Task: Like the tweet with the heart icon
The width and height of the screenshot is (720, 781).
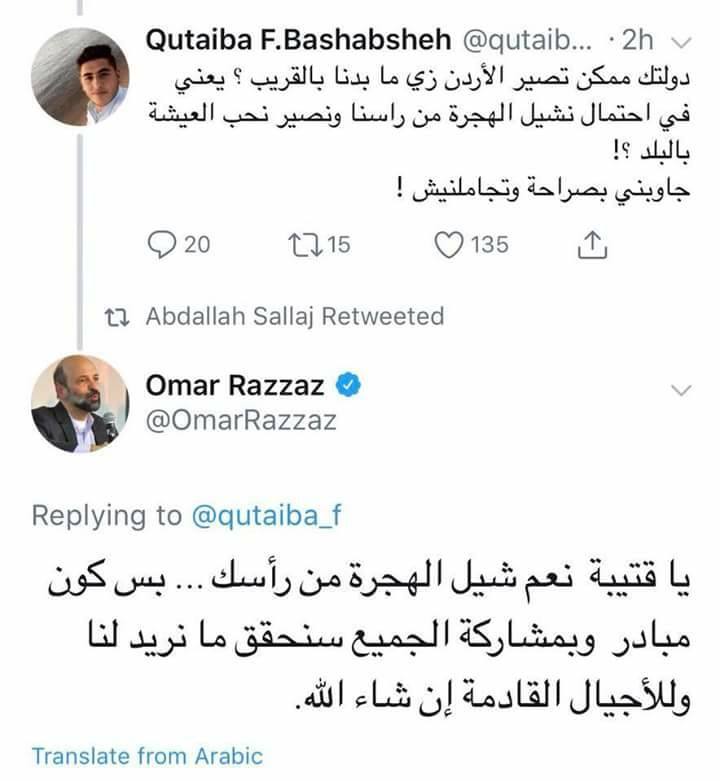Action: pos(452,244)
